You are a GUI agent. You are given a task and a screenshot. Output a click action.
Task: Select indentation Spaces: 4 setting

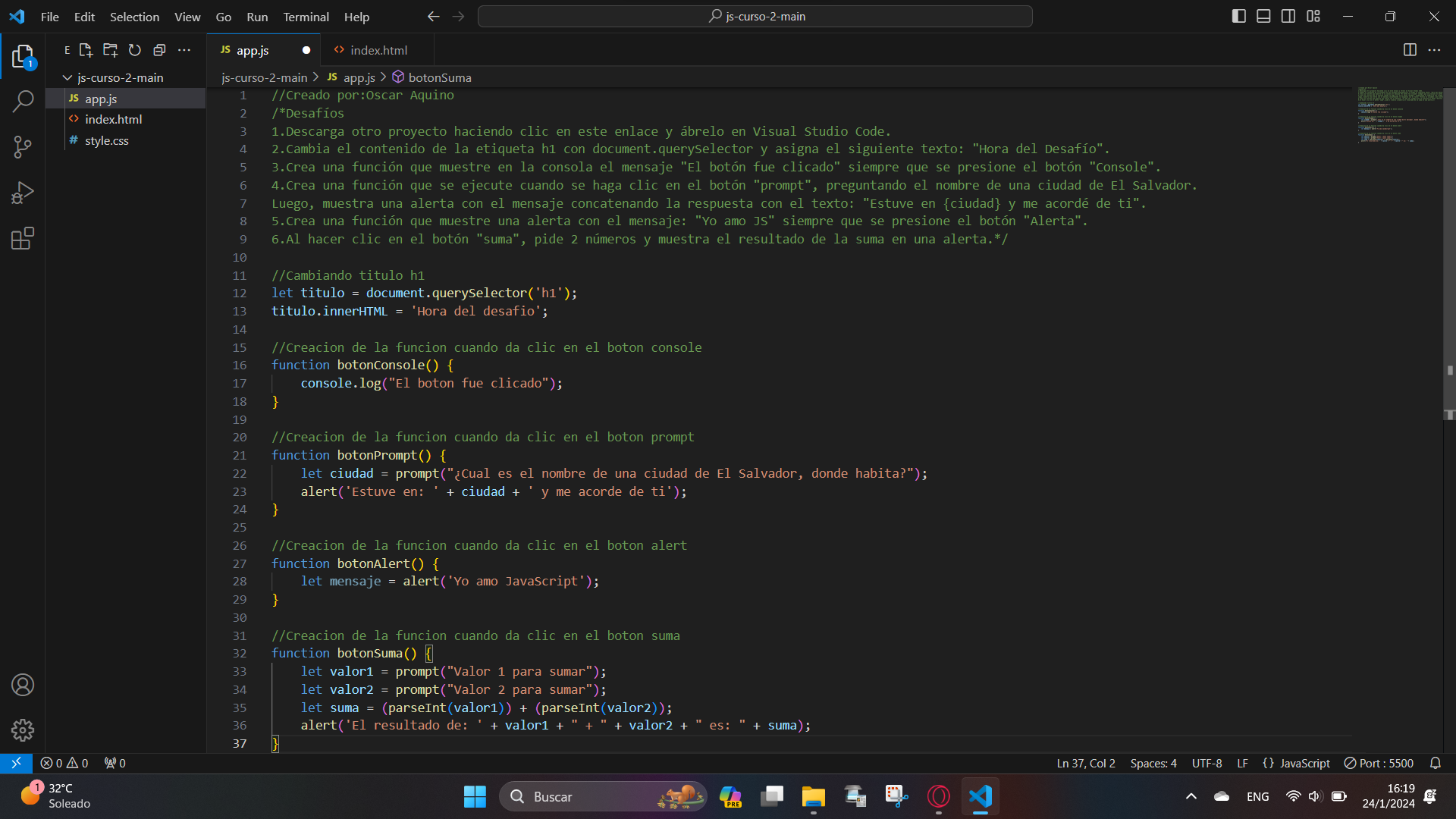tap(1153, 763)
